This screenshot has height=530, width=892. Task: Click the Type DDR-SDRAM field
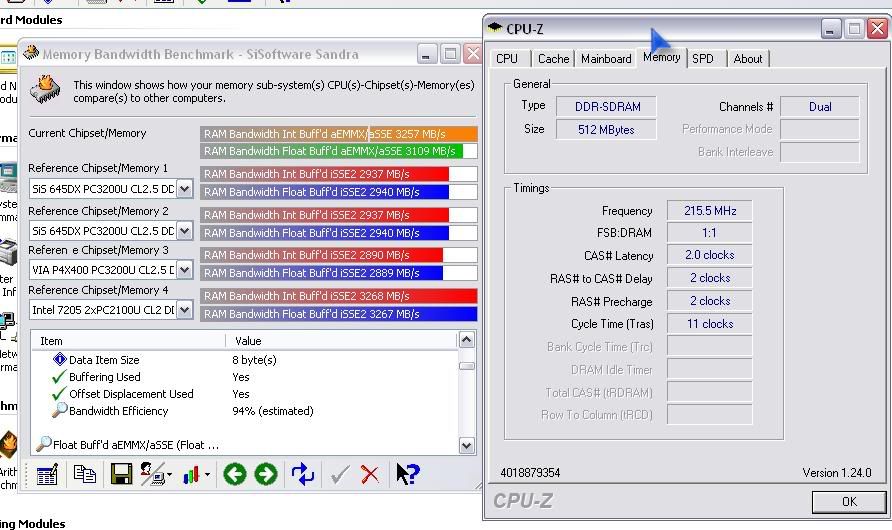(606, 106)
